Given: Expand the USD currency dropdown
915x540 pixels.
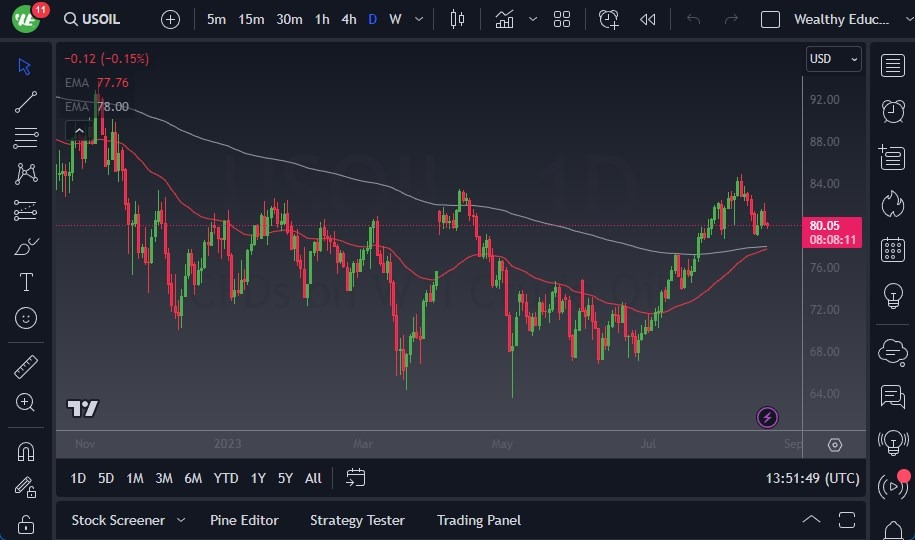Looking at the screenshot, I should pyautogui.click(x=833, y=59).
